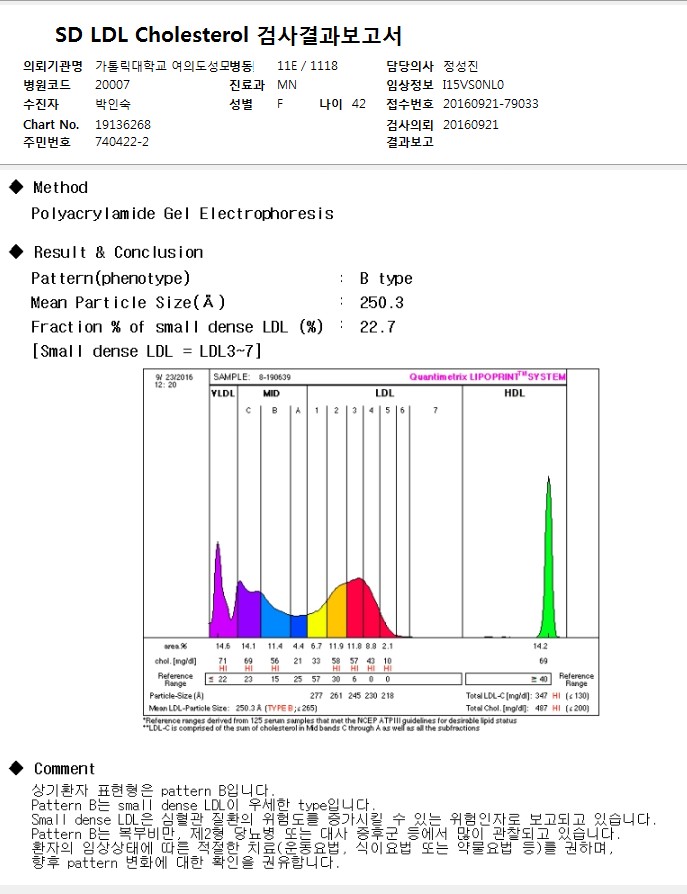Click the 'SAMPLE: 8-190639' chart label
The width and height of the screenshot is (687, 894).
point(252,377)
